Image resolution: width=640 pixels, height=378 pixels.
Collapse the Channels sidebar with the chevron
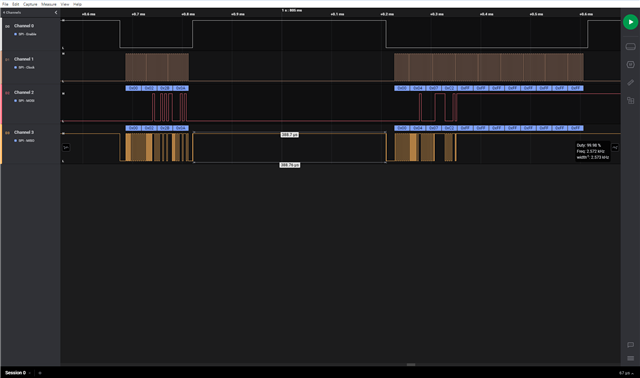56,13
